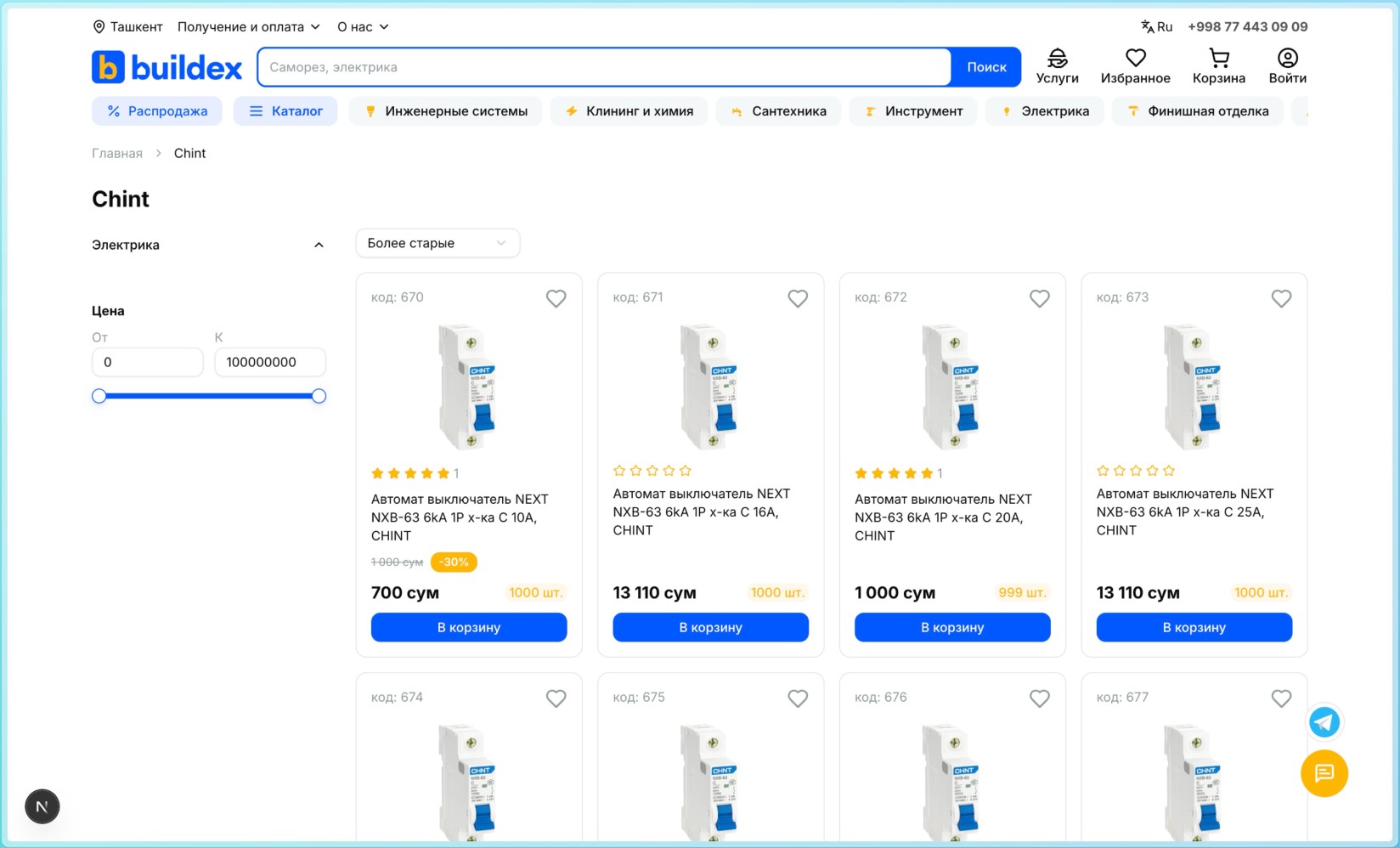The width and height of the screenshot is (1400, 848).
Task: Add product код 677 to favorites
Action: tap(1281, 698)
